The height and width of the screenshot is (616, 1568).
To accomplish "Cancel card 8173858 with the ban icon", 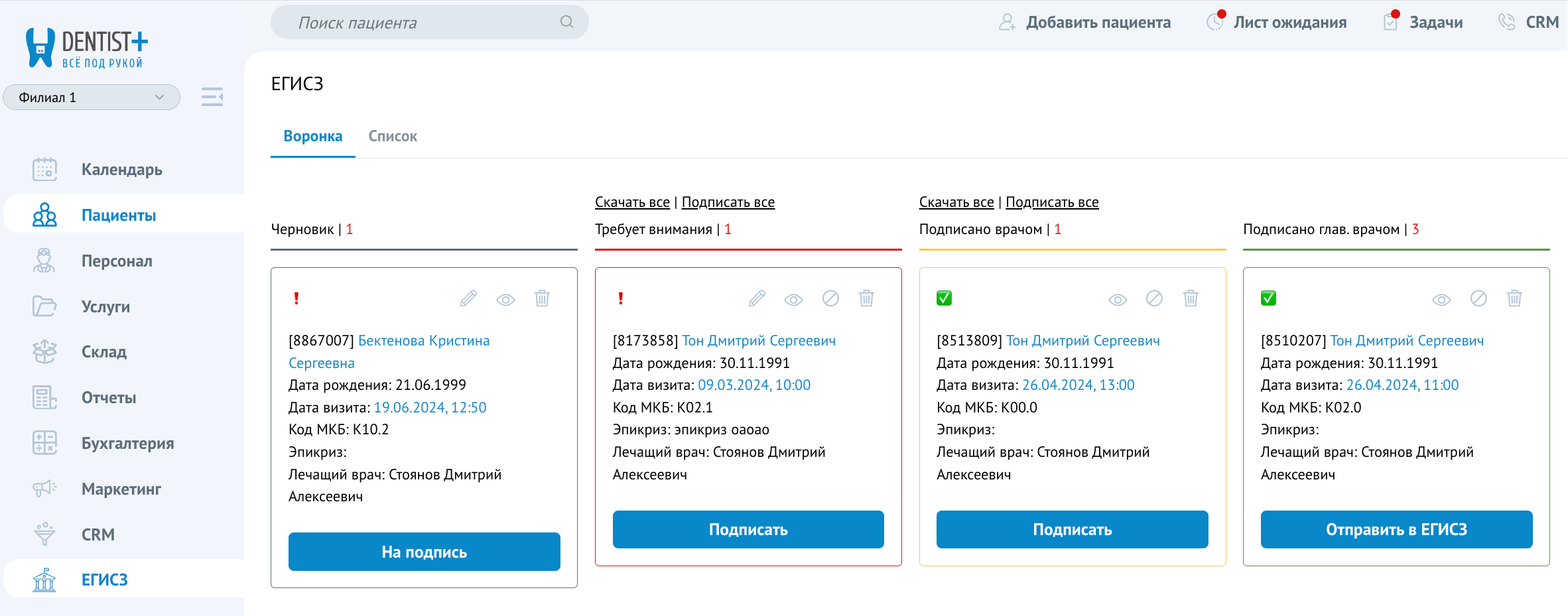I will point(830,298).
